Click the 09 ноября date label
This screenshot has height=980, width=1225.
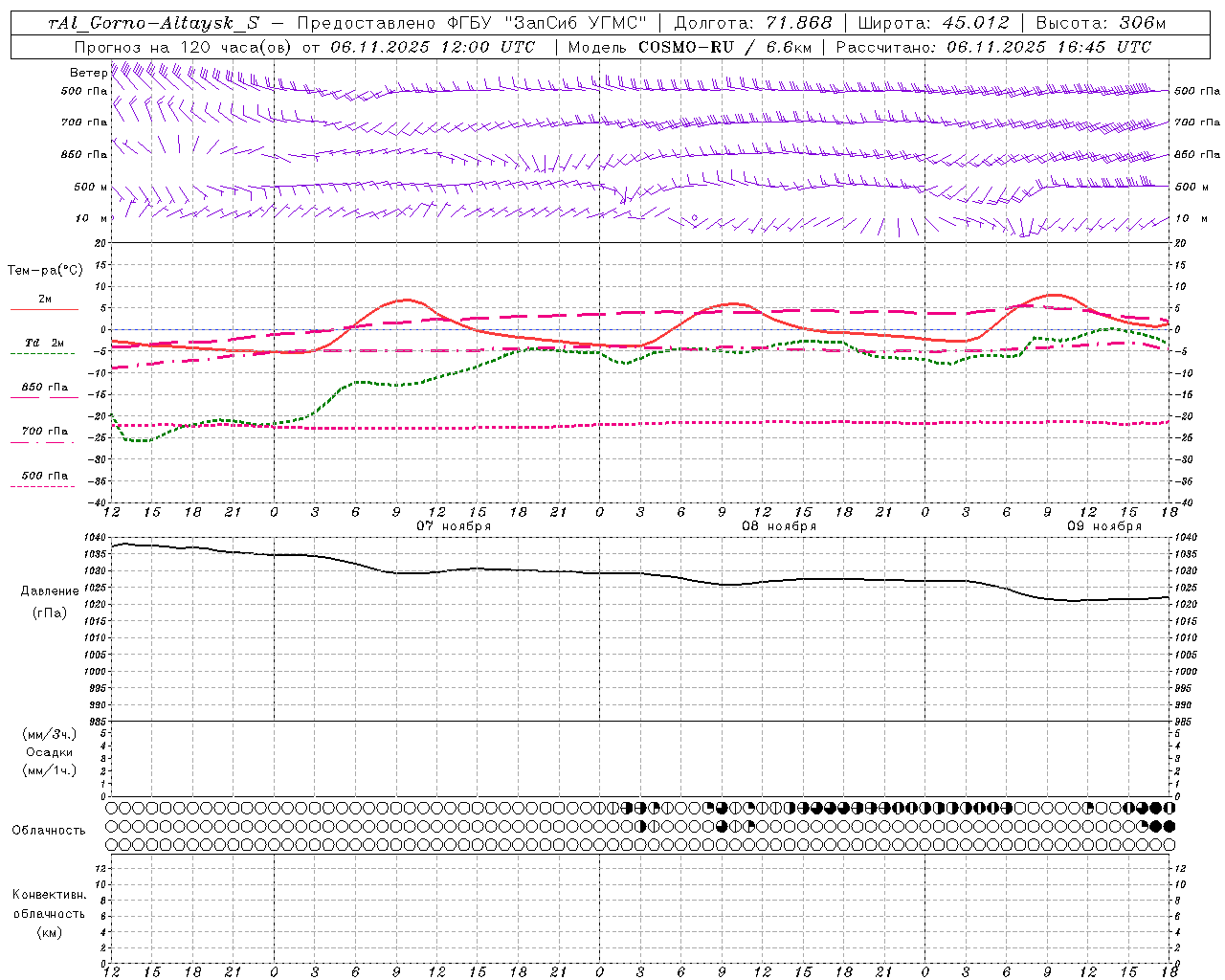1104,526
